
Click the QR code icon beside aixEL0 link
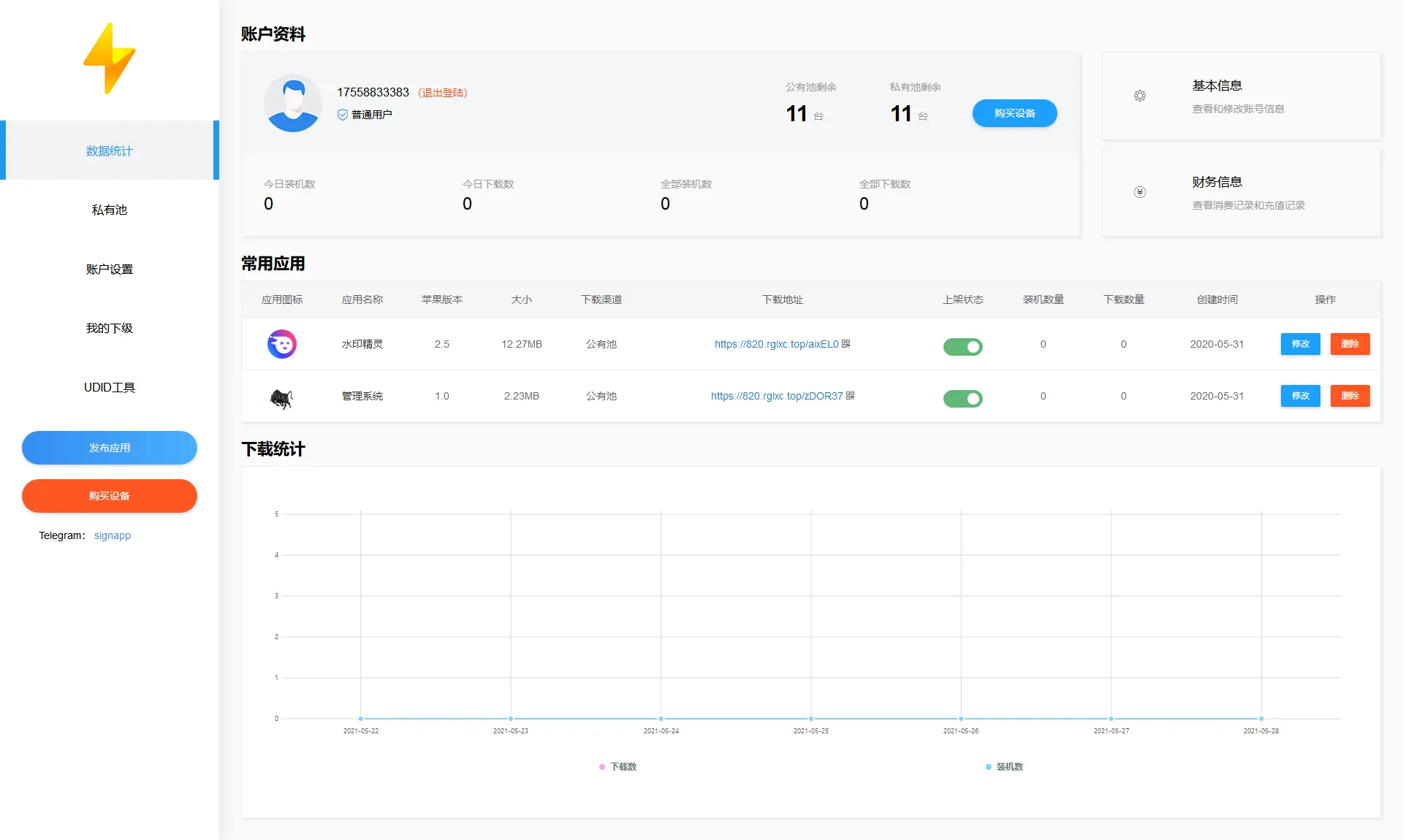[848, 343]
